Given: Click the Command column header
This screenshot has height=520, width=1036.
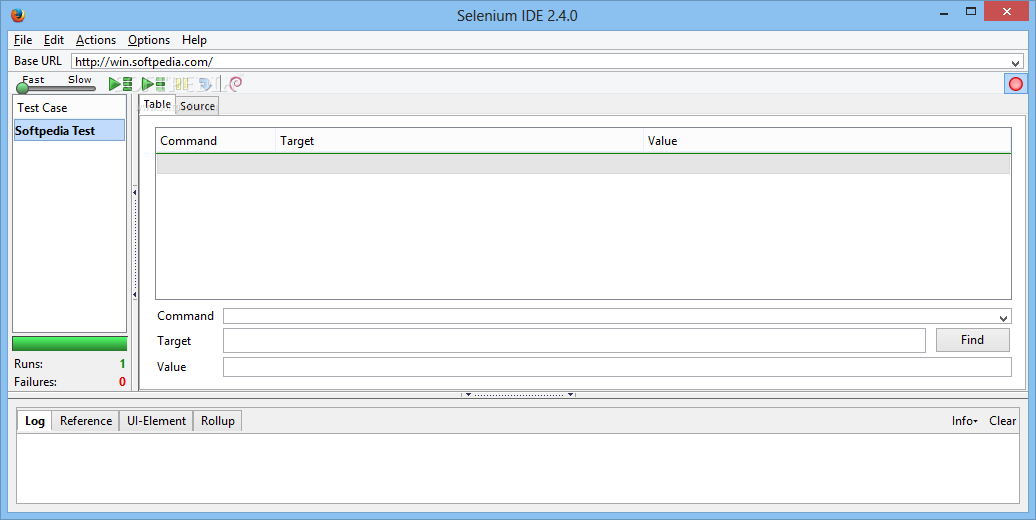Looking at the screenshot, I should point(215,141).
